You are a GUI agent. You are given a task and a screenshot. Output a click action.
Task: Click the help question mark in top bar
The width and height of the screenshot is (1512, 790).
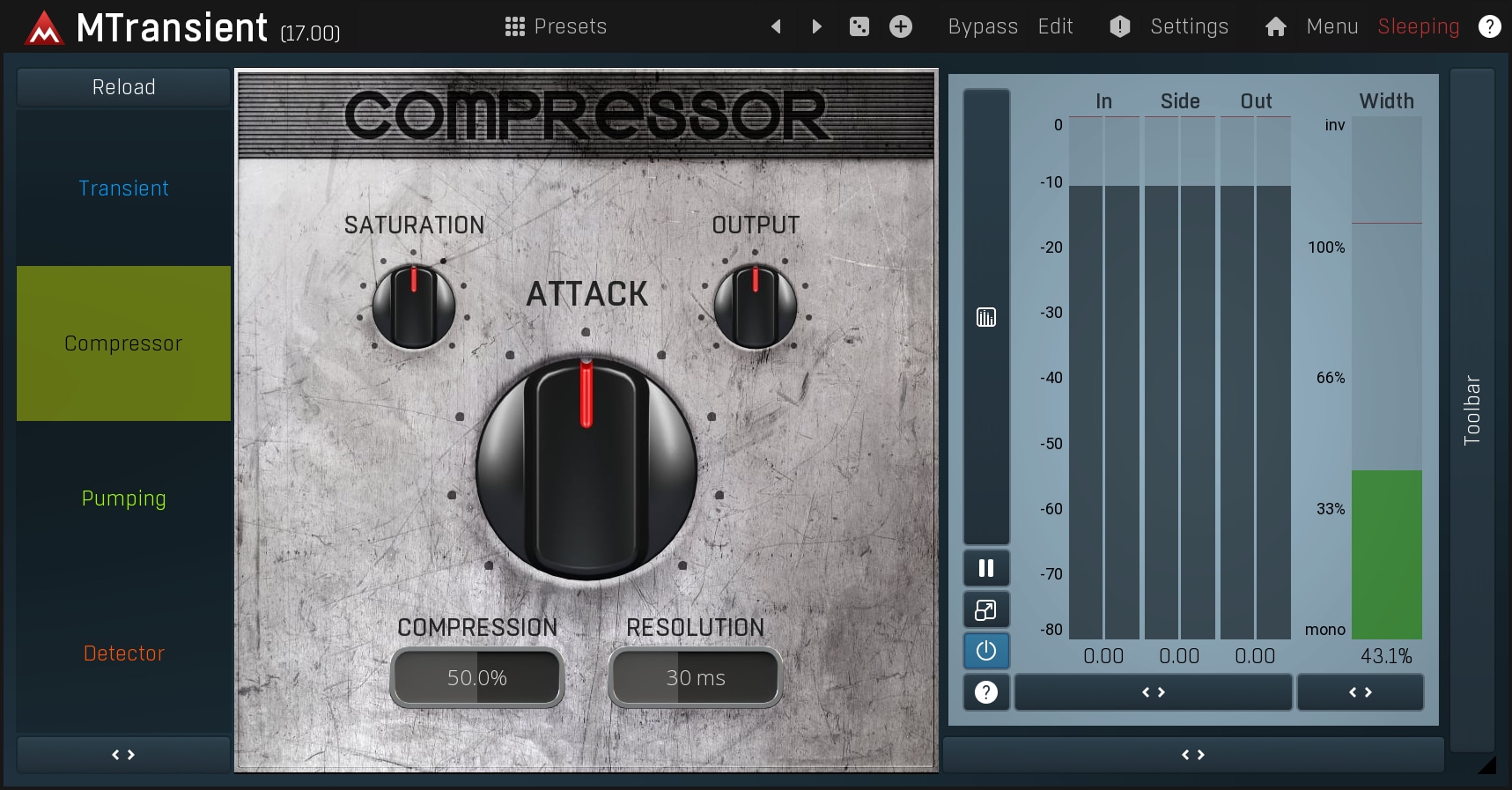1489,26
